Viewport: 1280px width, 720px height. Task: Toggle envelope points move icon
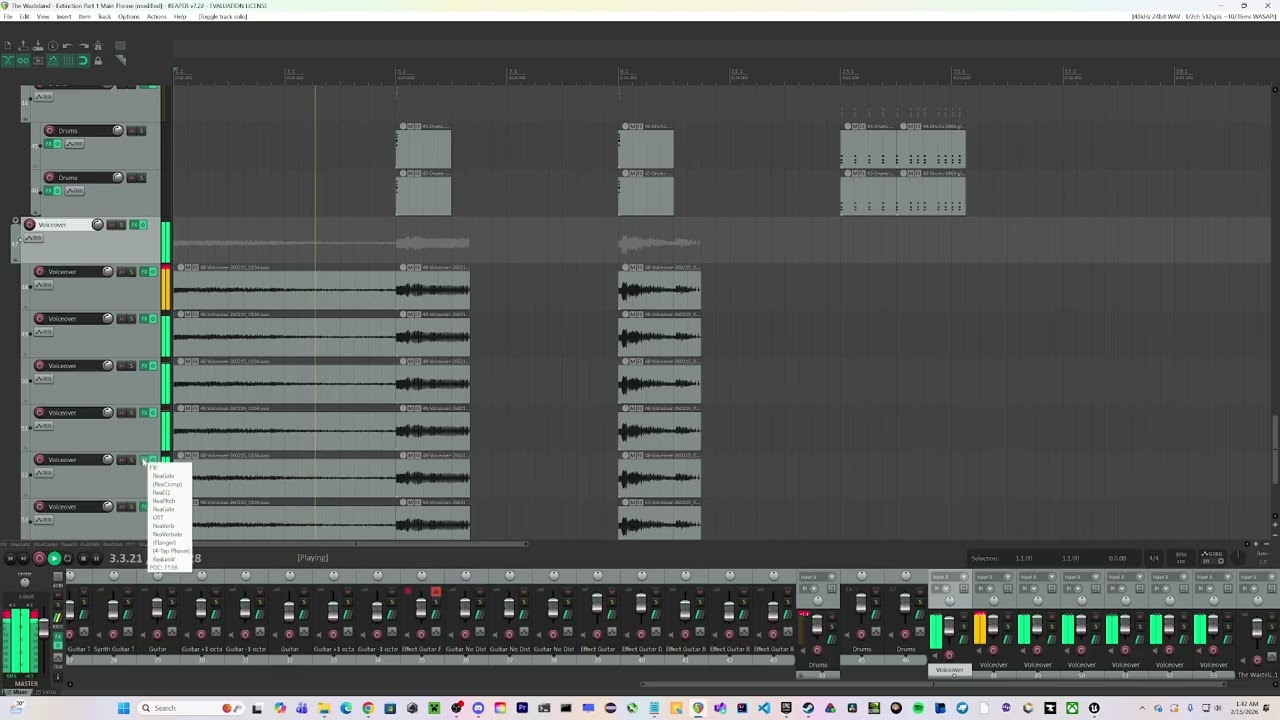(53, 61)
